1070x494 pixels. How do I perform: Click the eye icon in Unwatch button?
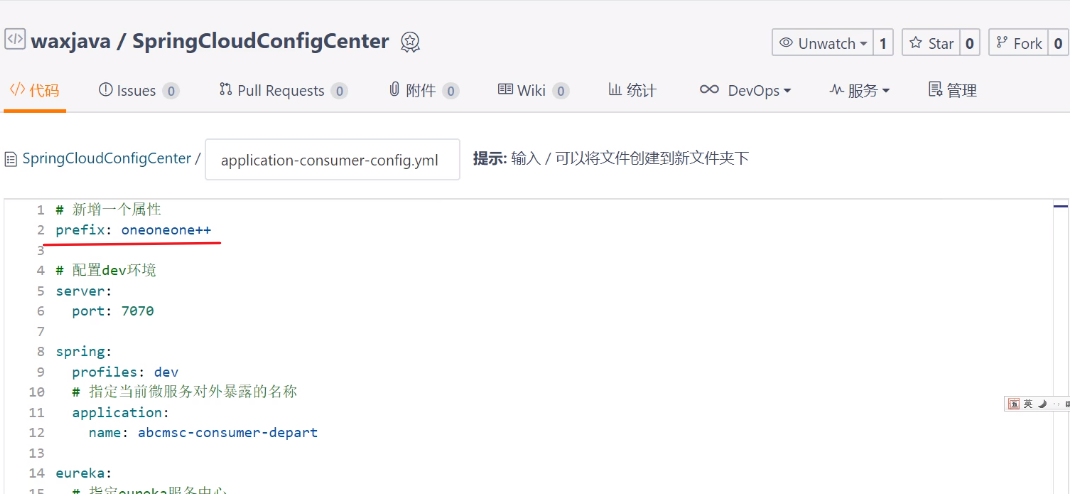[x=786, y=43]
